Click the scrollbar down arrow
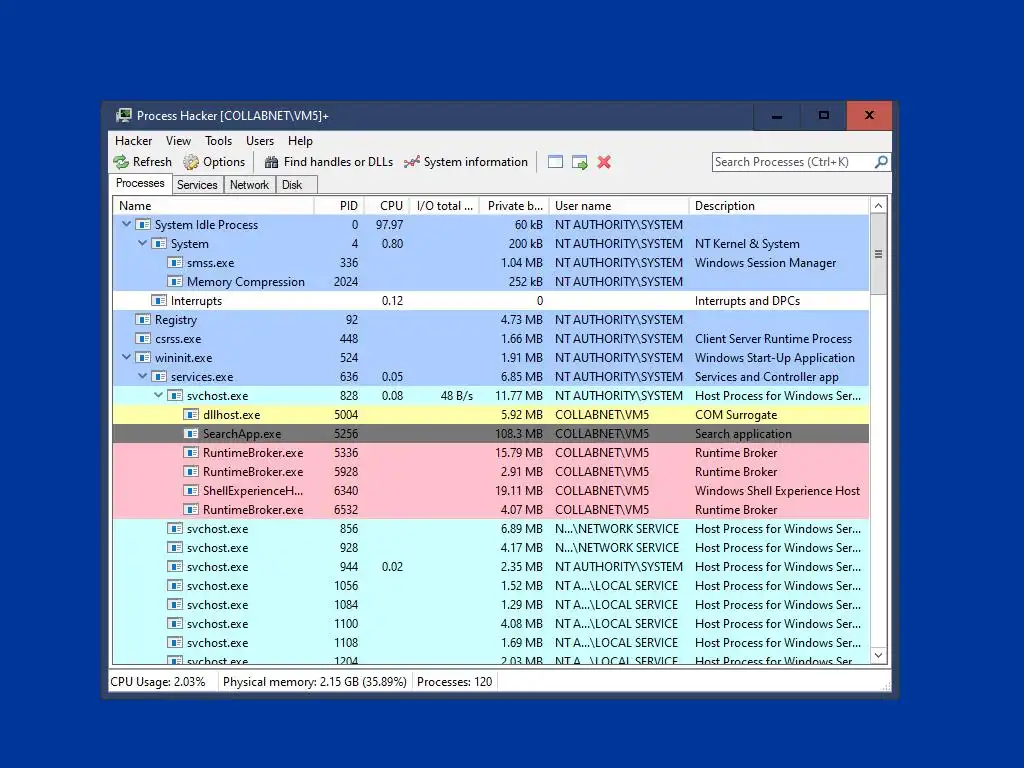This screenshot has height=768, width=1024. tap(878, 656)
